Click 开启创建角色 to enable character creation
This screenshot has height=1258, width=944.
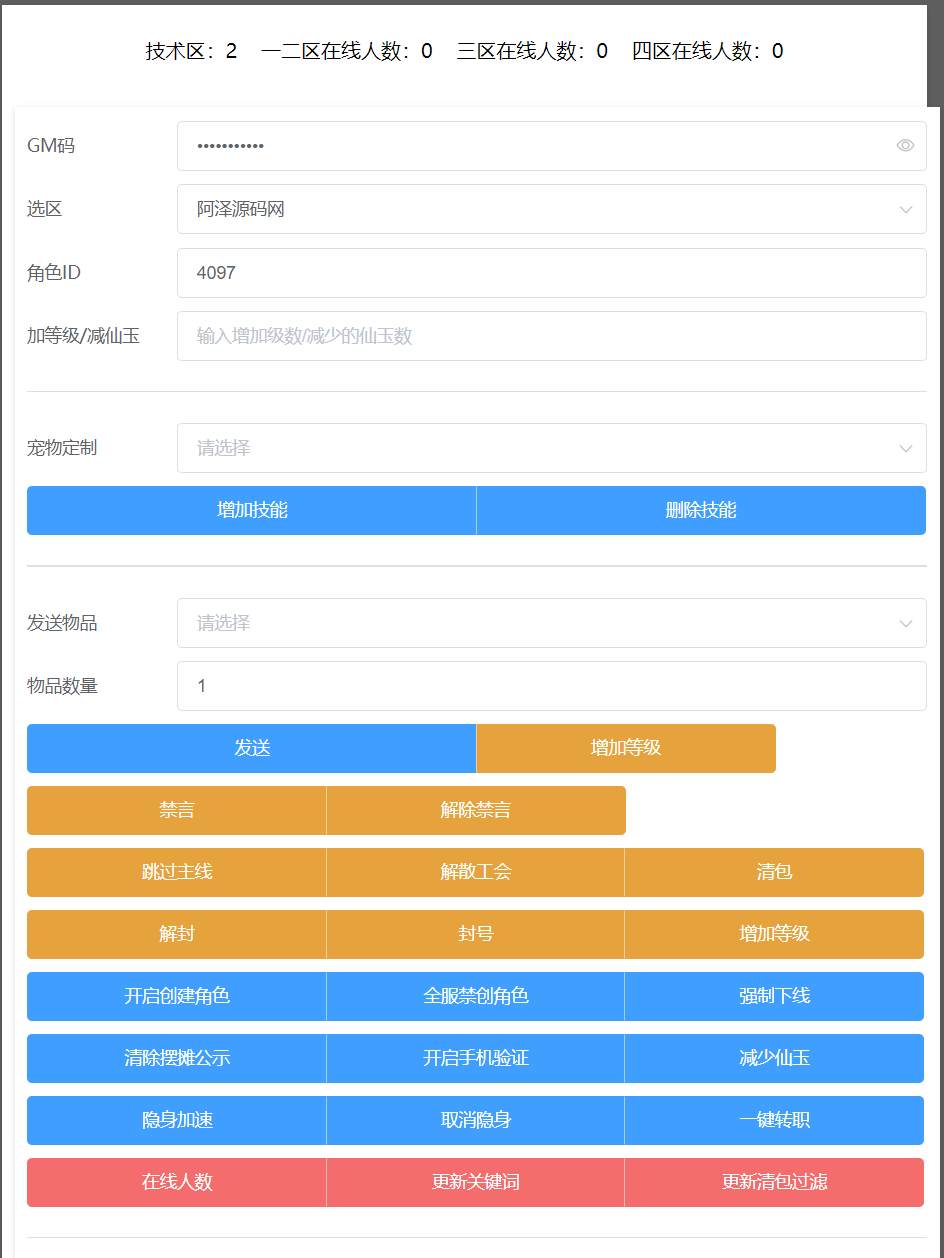click(x=176, y=996)
